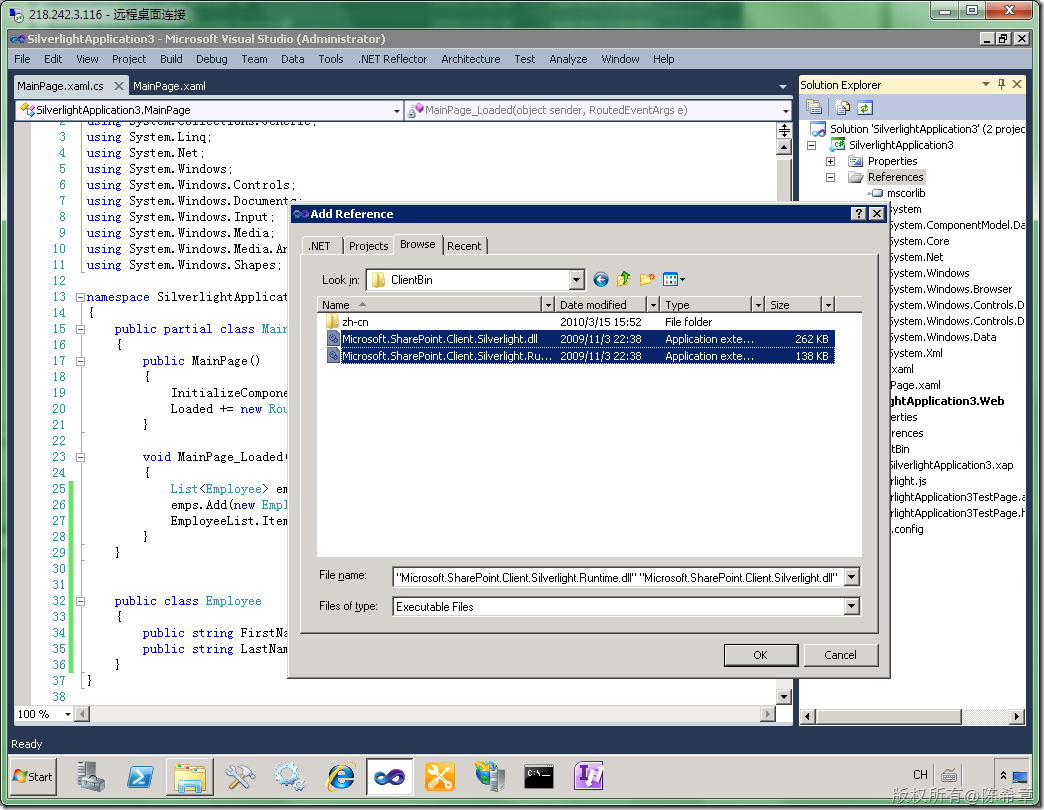The height and width of the screenshot is (810, 1044).
Task: Click the Up One Level folder icon
Action: [623, 280]
